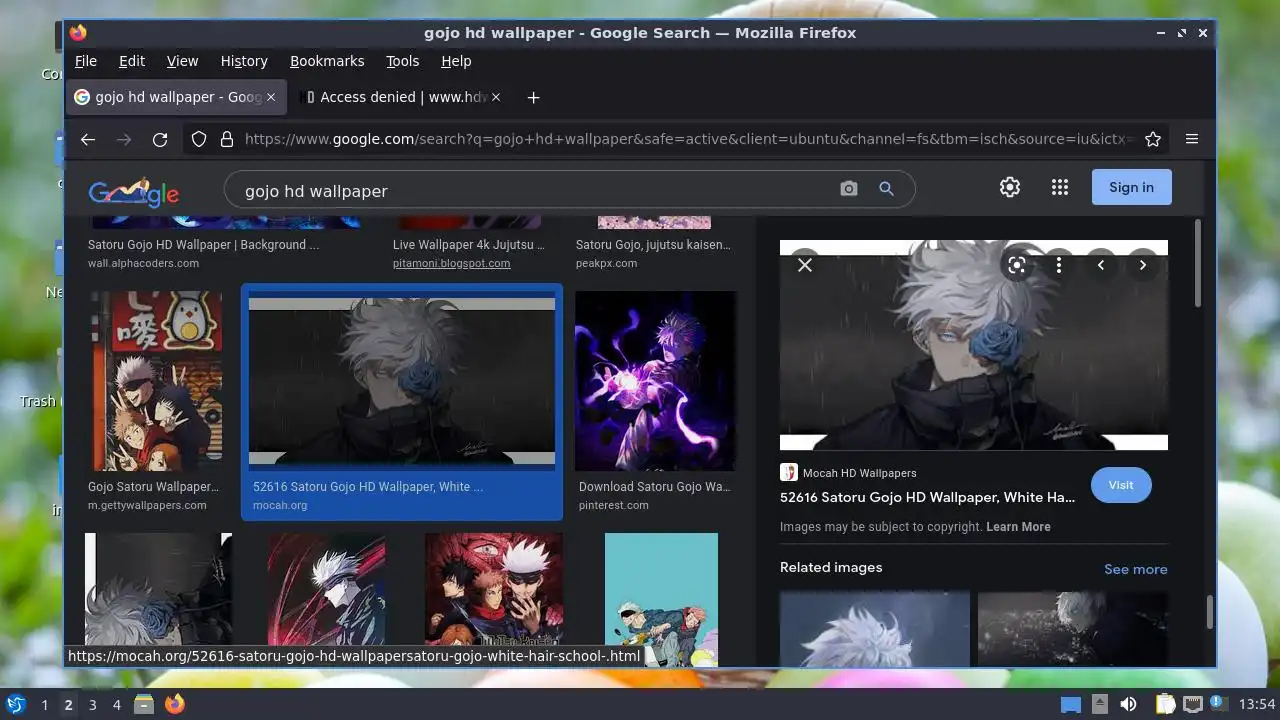Open the Google apps grid

(1060, 187)
